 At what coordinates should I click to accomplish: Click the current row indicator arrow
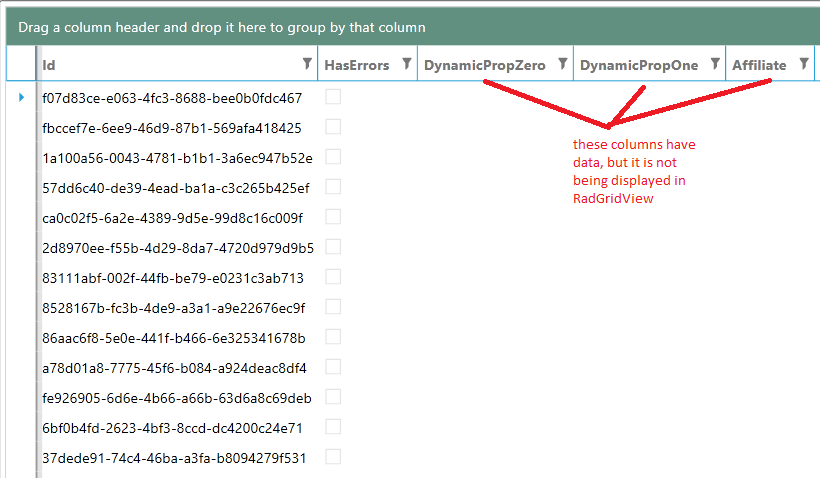[21, 97]
